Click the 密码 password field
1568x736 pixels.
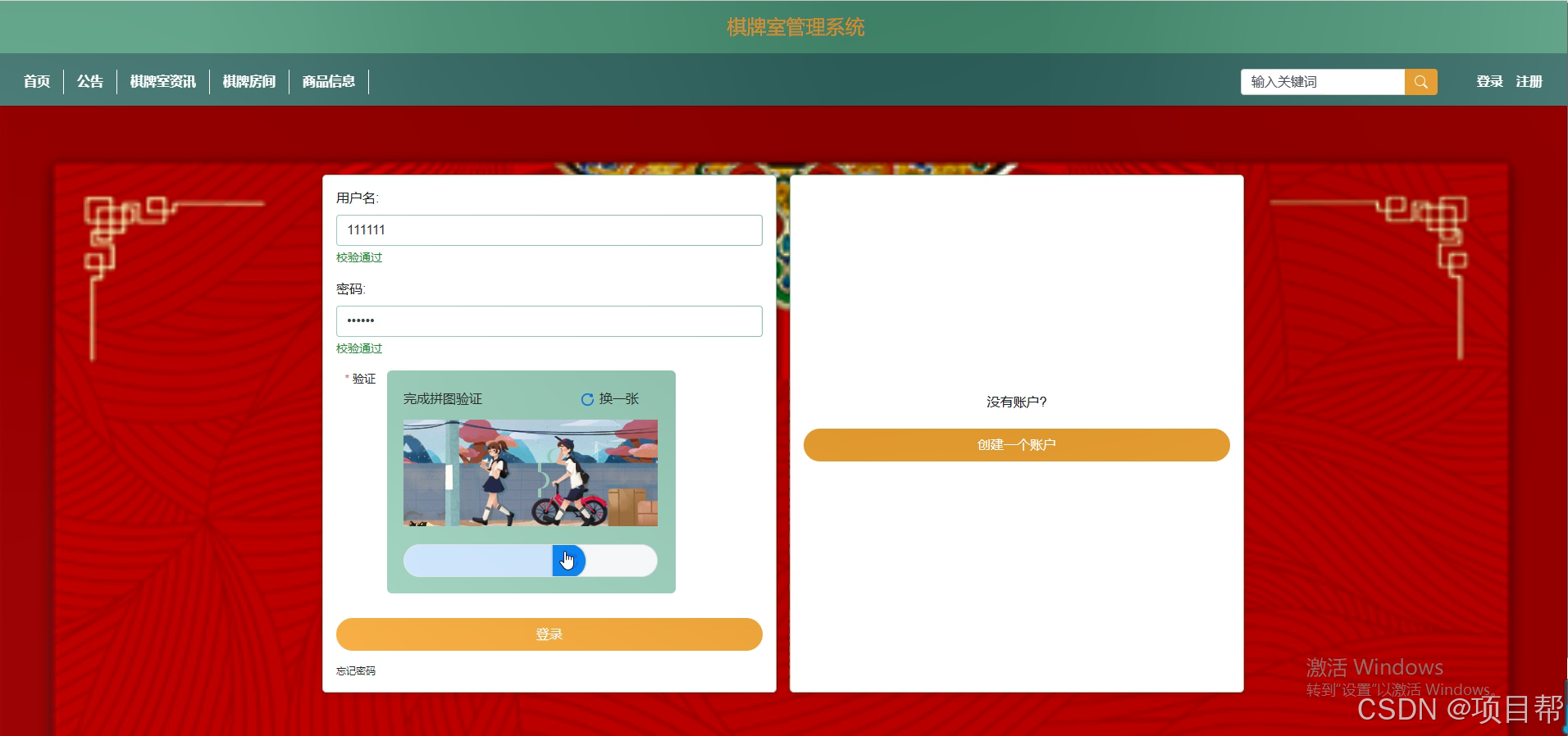click(549, 321)
